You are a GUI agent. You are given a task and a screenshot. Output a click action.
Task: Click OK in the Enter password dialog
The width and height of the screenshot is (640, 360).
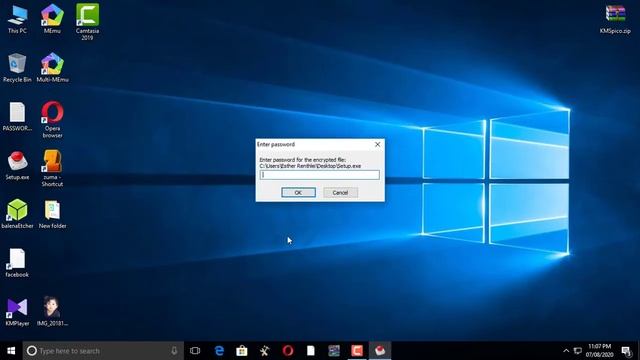(298, 193)
